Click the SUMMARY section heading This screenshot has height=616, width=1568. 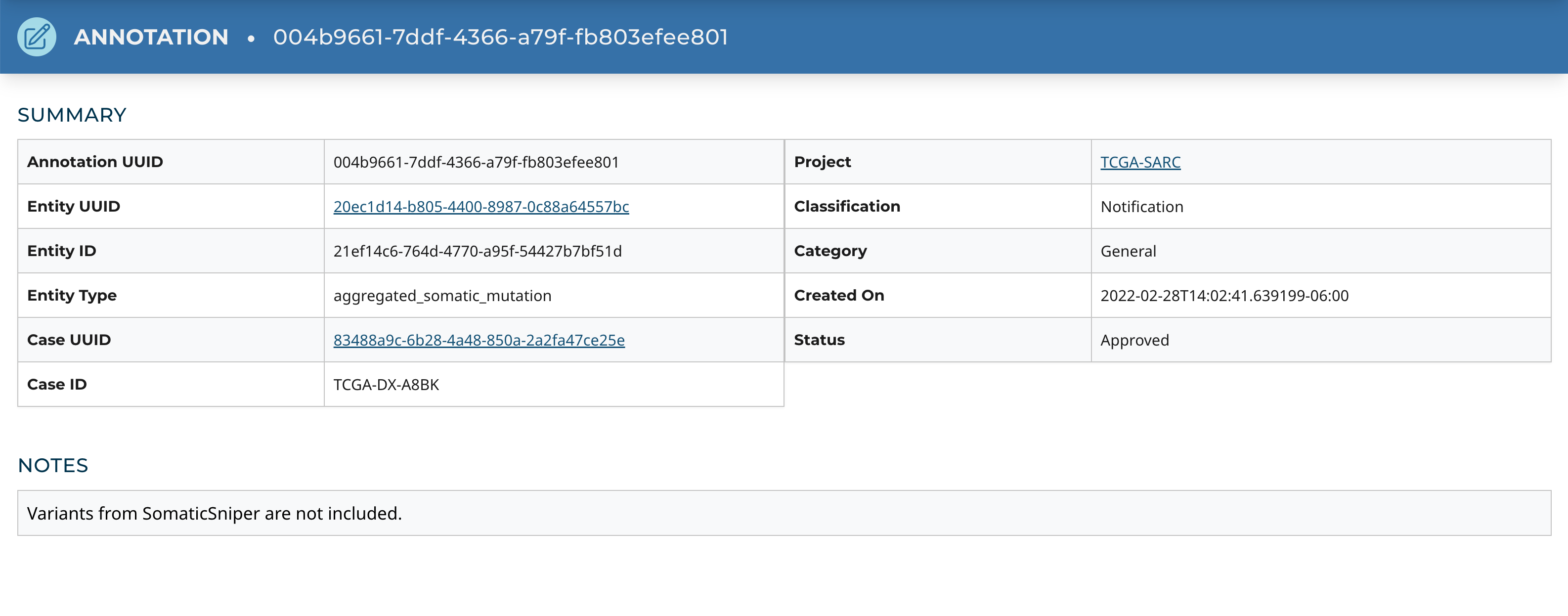coord(72,115)
